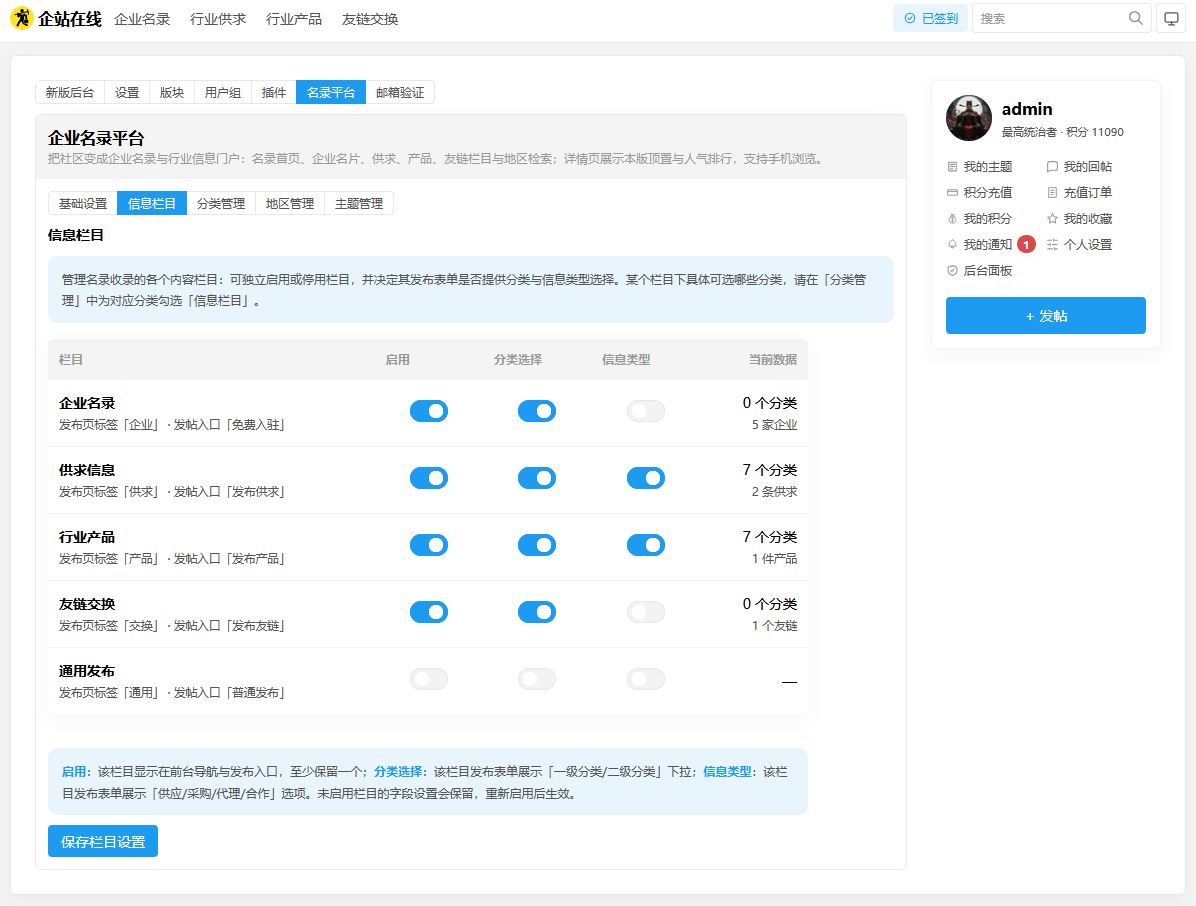Click the 保存栏目设置 button
This screenshot has height=906, width=1196.
tap(103, 841)
